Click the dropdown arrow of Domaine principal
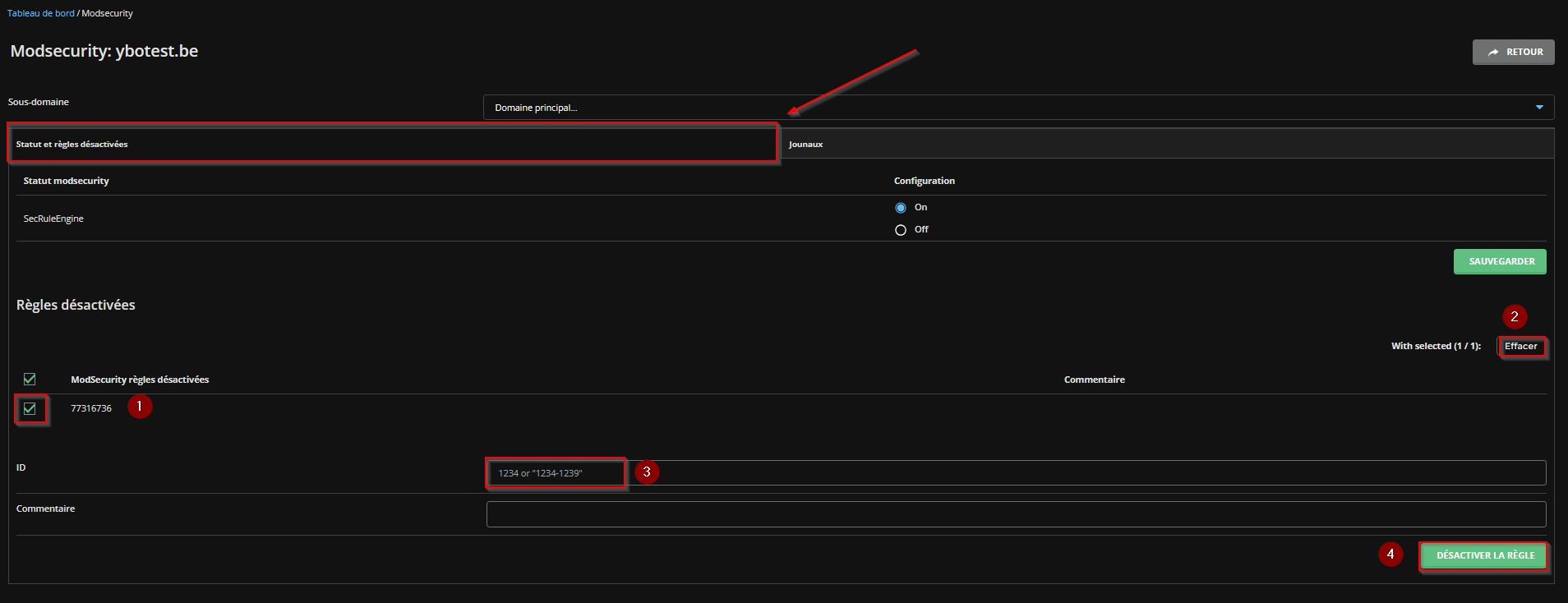The height and width of the screenshot is (603, 1568). point(1539,108)
